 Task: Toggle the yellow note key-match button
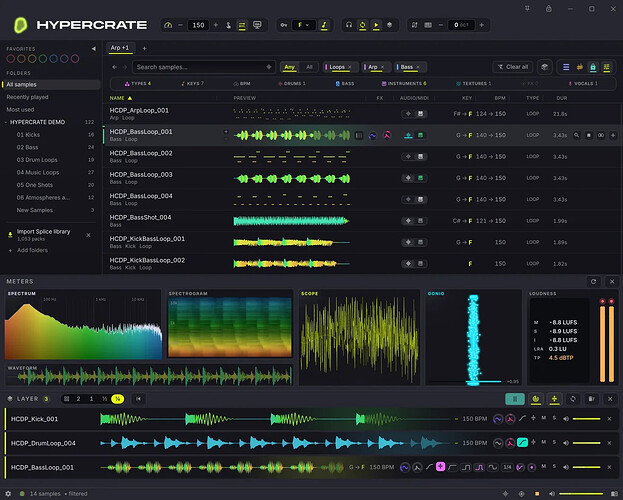(x=324, y=25)
